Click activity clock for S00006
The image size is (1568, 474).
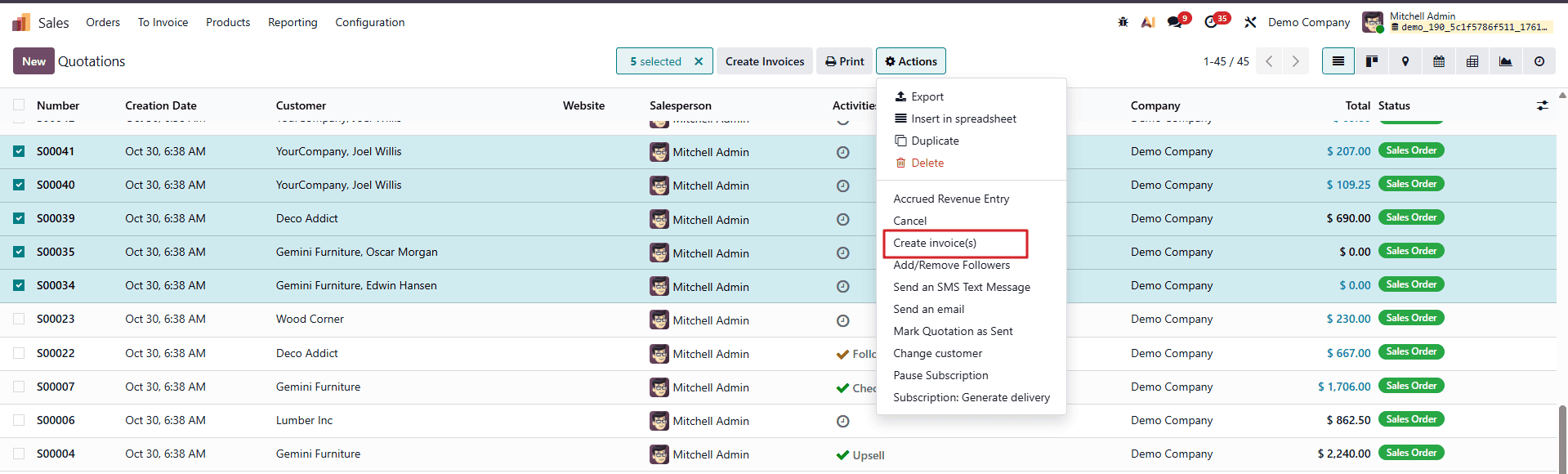click(x=843, y=422)
